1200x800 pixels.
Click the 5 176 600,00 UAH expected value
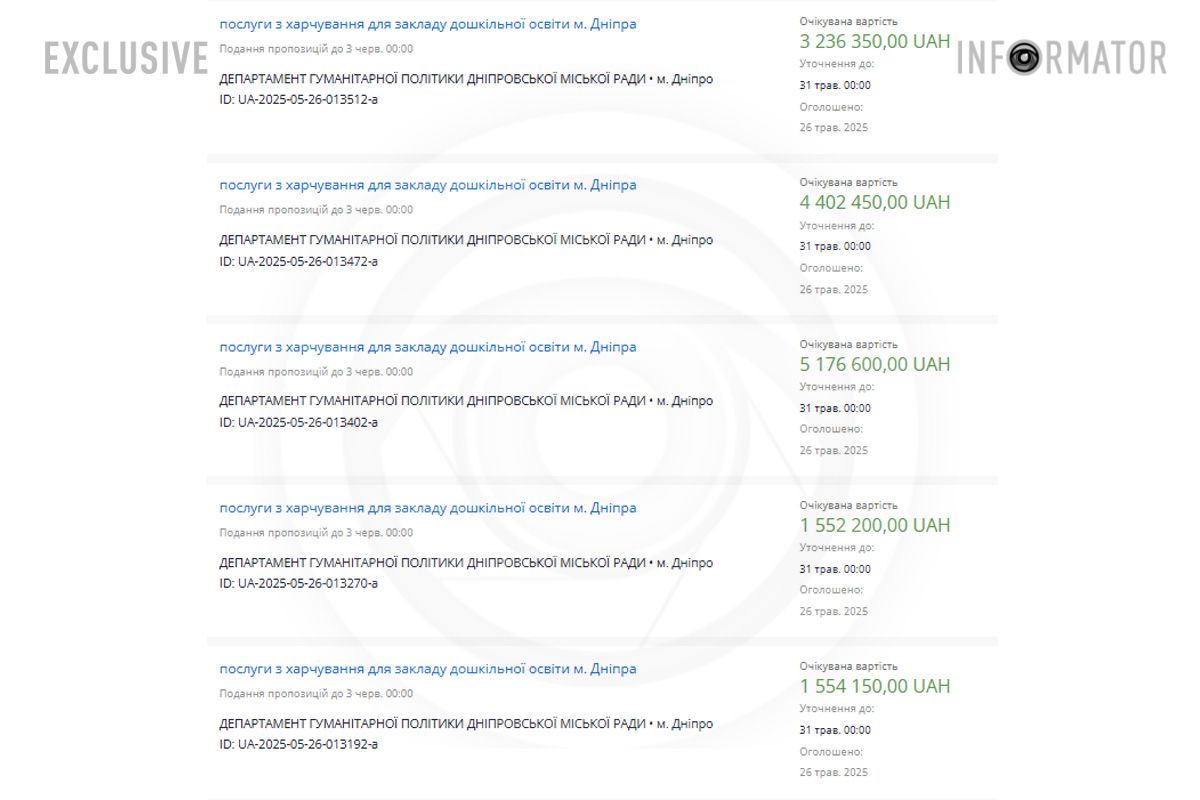pyautogui.click(x=874, y=364)
